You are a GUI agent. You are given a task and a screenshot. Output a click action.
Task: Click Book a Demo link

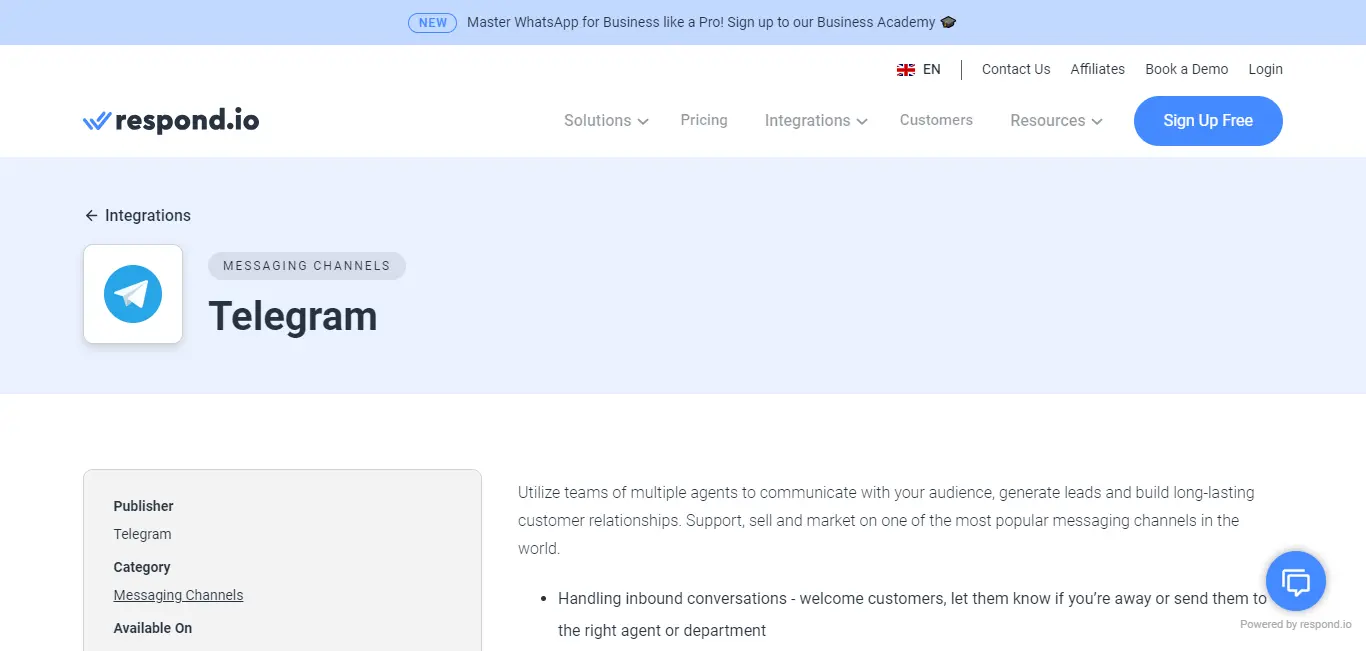coord(1186,69)
